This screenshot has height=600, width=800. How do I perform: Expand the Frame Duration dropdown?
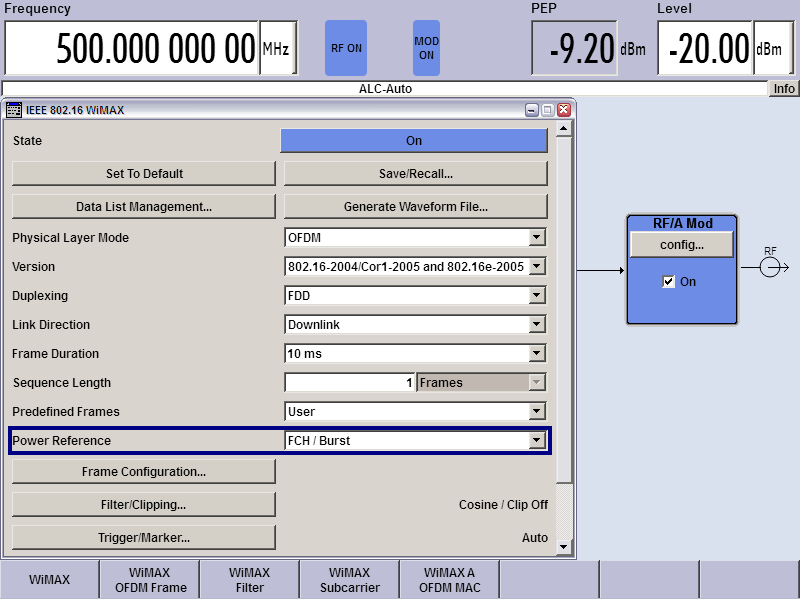pos(536,354)
